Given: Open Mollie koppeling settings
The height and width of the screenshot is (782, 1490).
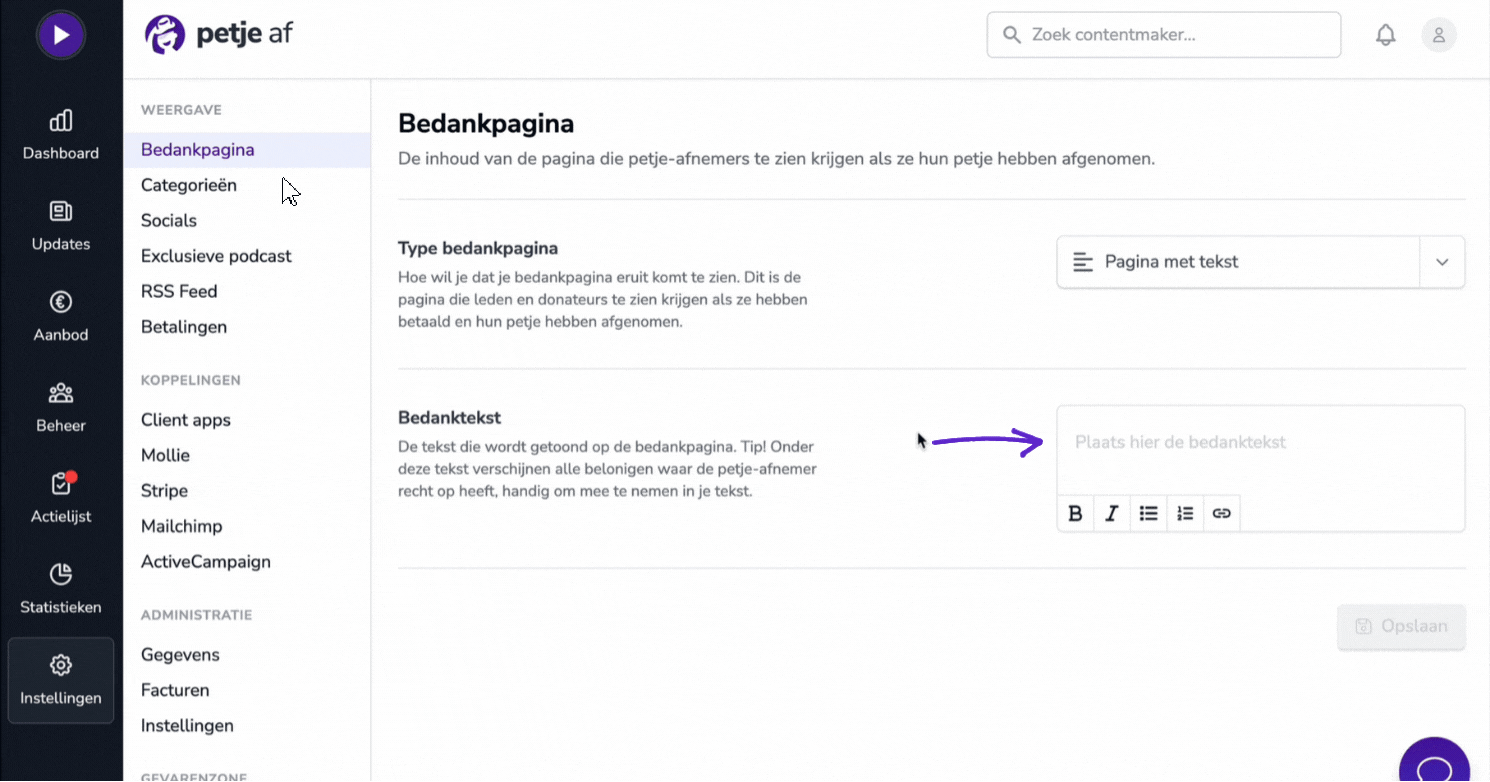Looking at the screenshot, I should [x=165, y=455].
